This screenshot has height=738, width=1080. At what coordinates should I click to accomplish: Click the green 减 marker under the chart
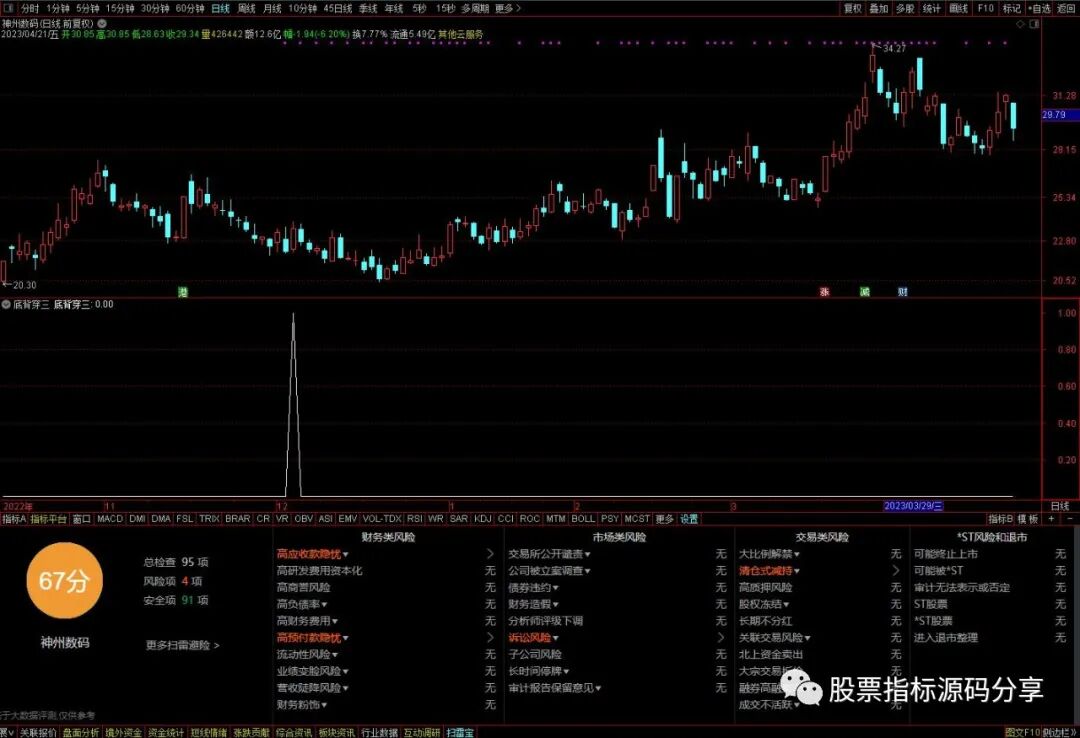(864, 292)
